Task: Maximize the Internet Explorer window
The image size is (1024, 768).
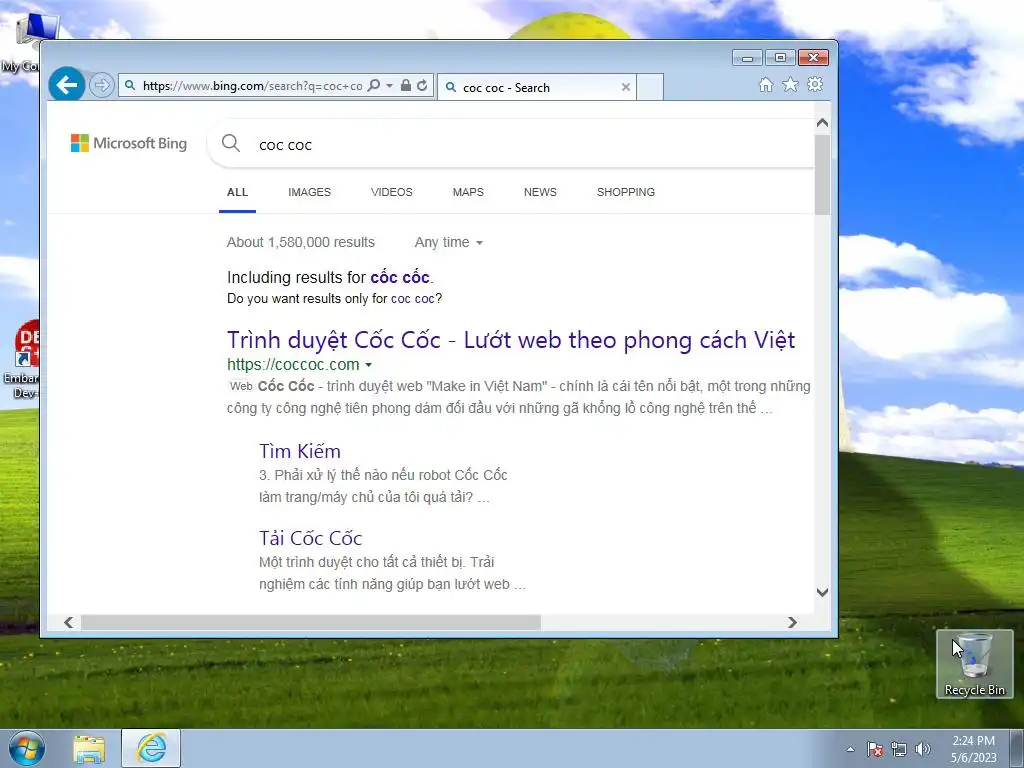Action: coord(780,58)
